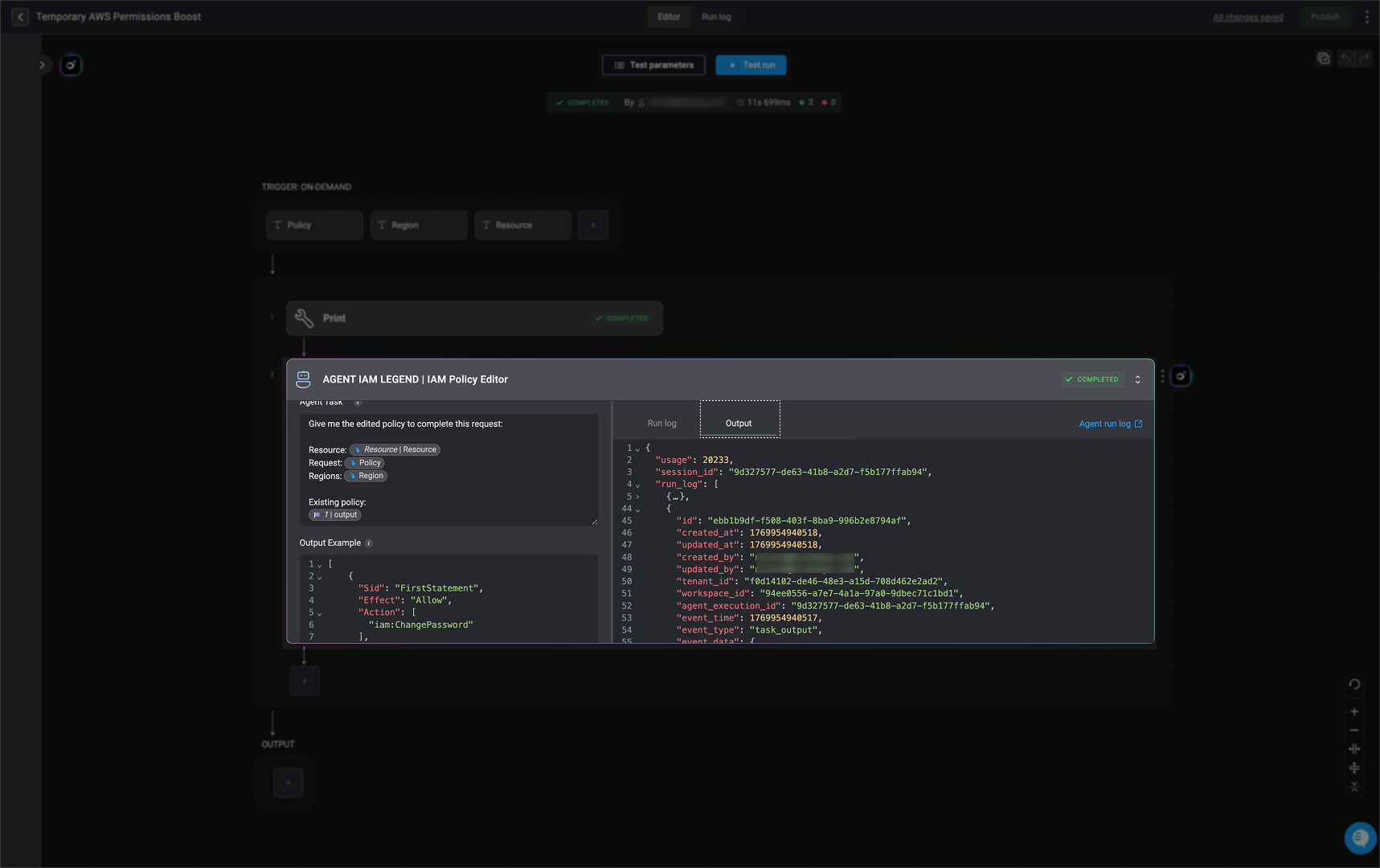Screen dimensions: 1380x868
Task: Open the agent step's vertical dots menu
Action: point(1162,376)
